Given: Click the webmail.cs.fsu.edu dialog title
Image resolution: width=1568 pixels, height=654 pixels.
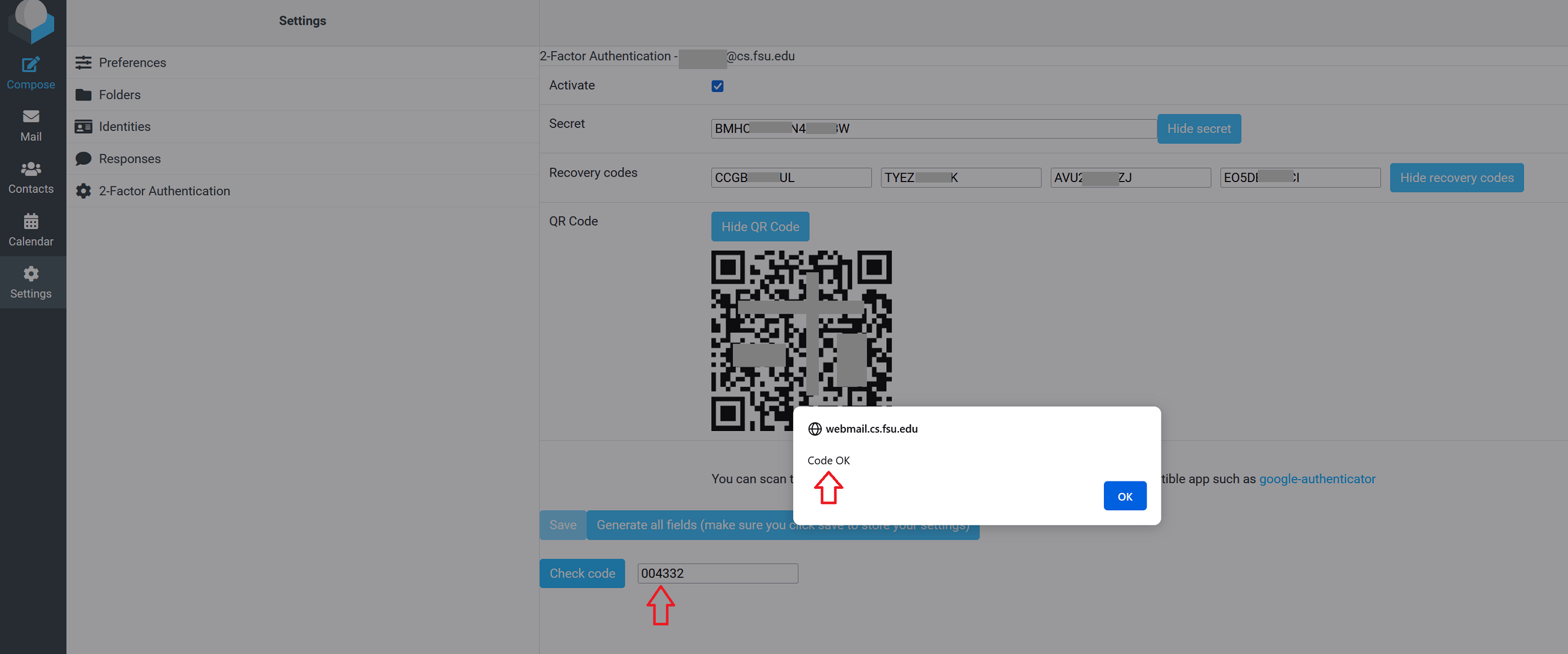Looking at the screenshot, I should (871, 429).
